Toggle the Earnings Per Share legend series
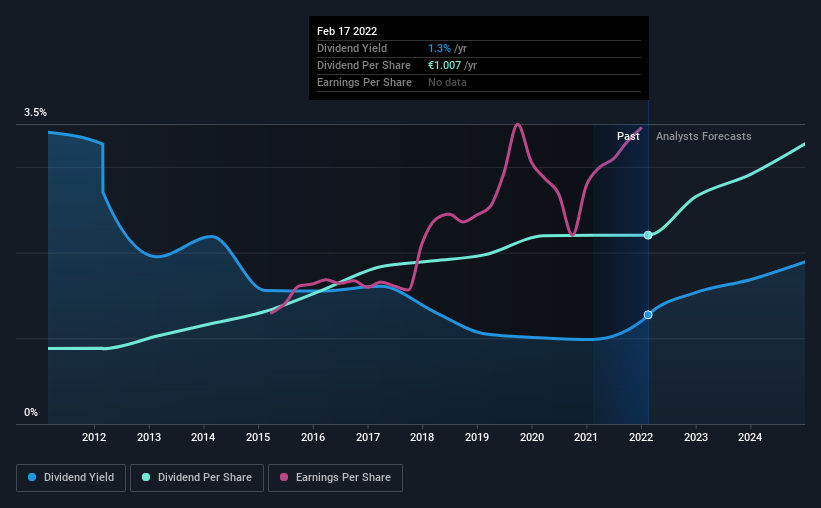This screenshot has height=508, width=821. click(335, 478)
